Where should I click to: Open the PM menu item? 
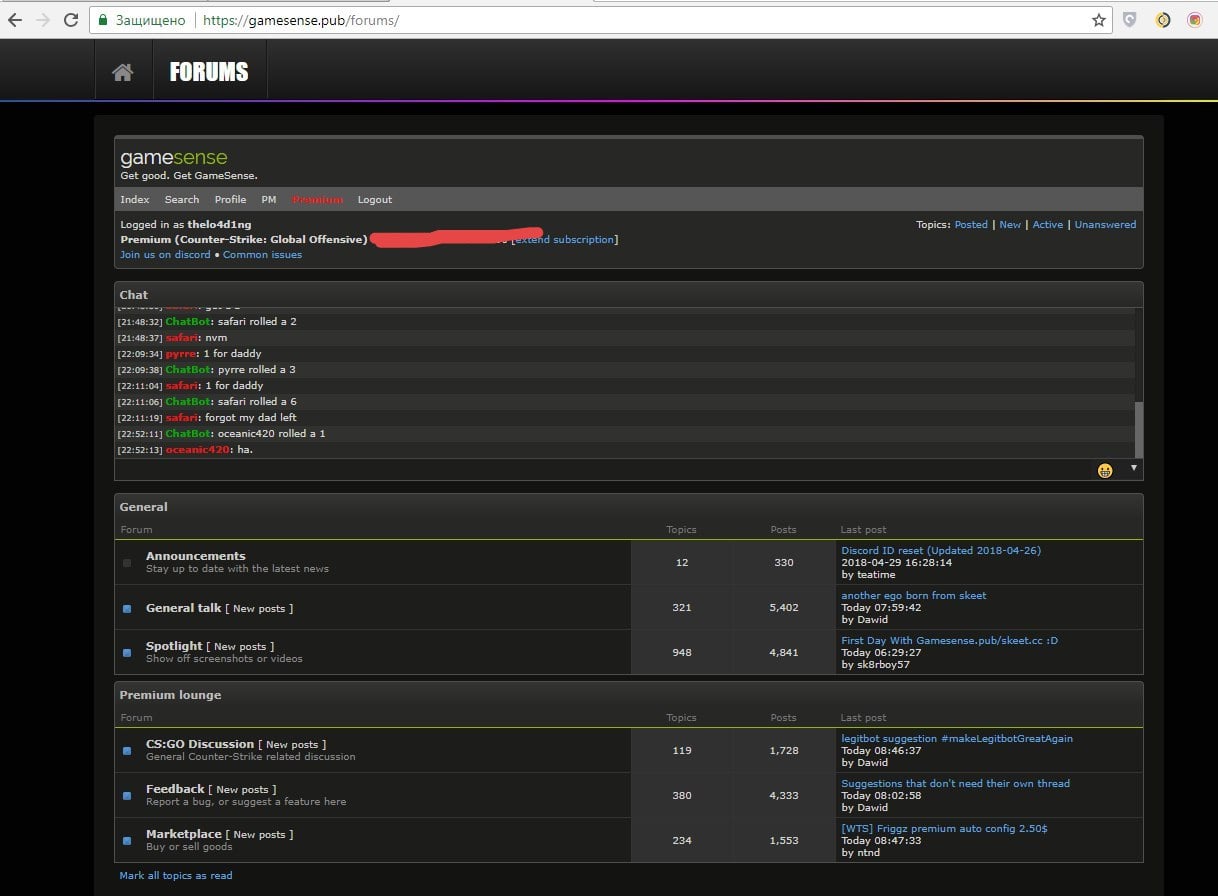269,200
